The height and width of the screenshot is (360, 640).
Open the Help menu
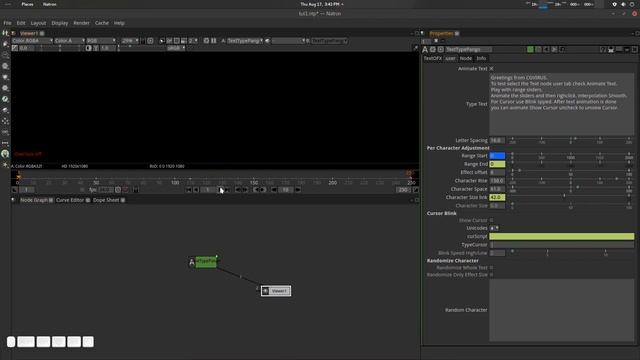pyautogui.click(x=119, y=23)
